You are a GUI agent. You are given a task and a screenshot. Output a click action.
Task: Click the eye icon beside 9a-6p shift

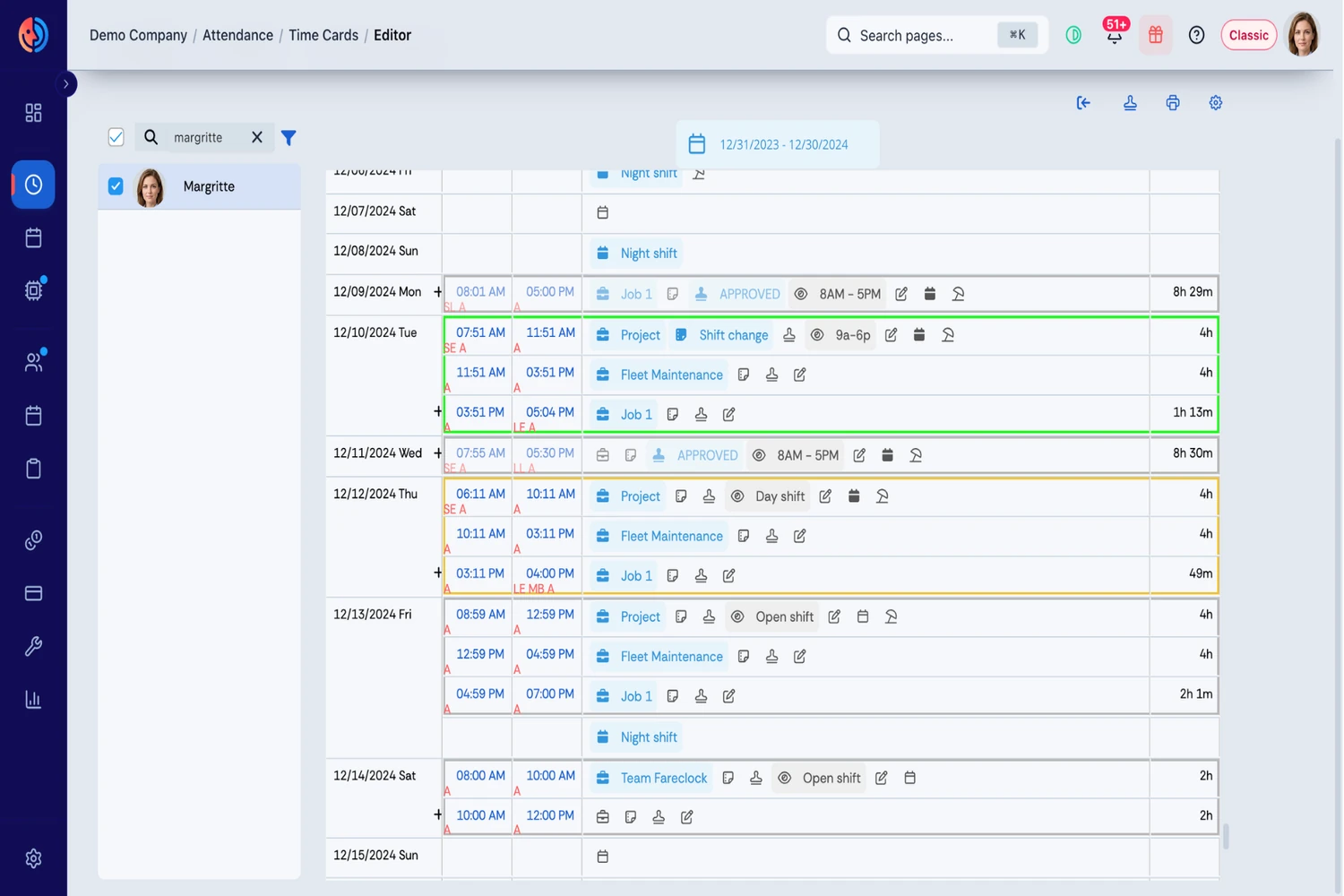click(817, 335)
